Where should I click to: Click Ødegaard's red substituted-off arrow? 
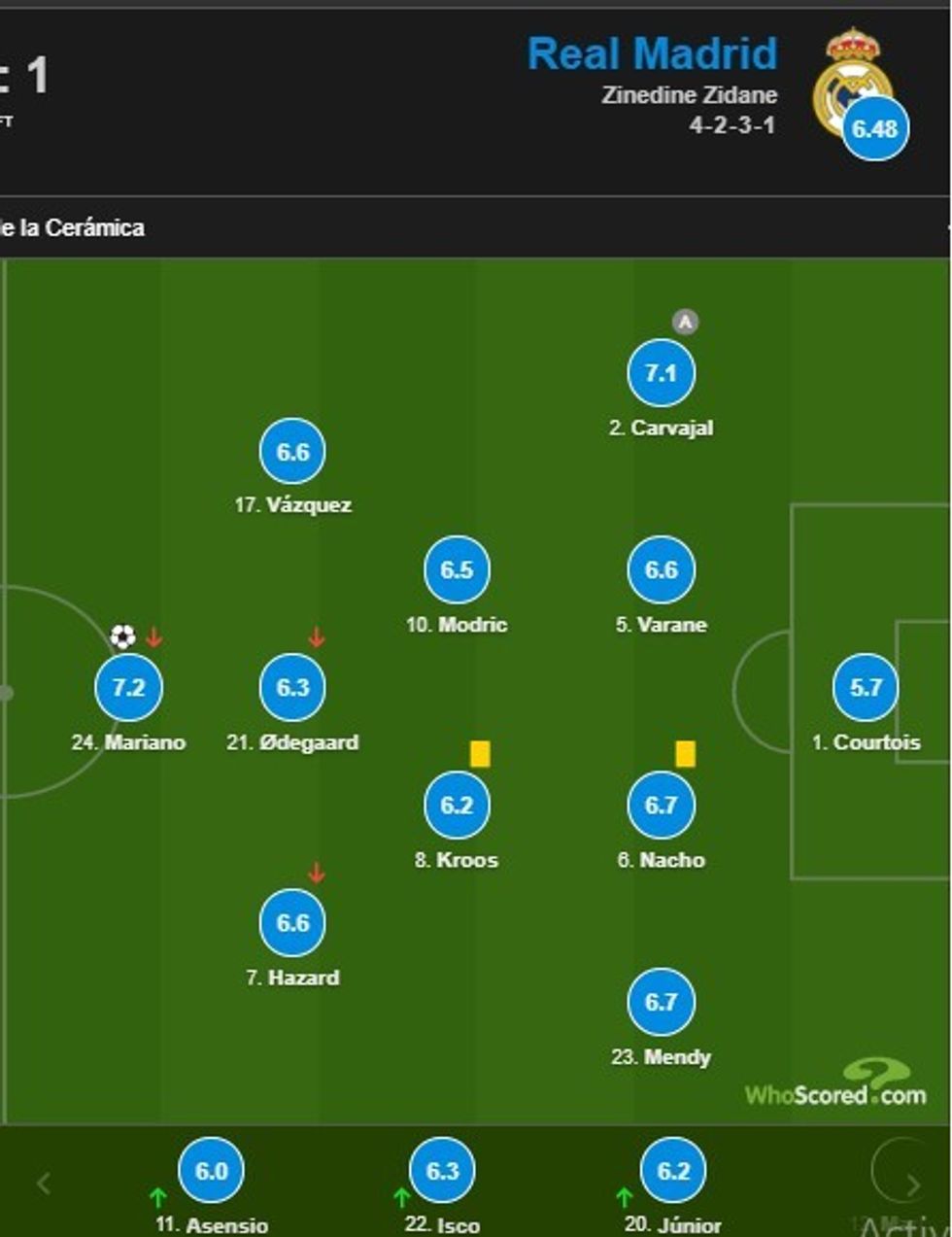[x=316, y=637]
